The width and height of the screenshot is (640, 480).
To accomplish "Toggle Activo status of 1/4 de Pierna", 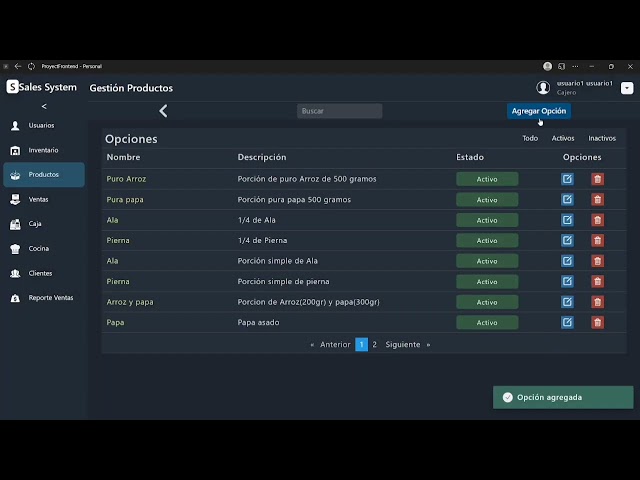I will (487, 240).
